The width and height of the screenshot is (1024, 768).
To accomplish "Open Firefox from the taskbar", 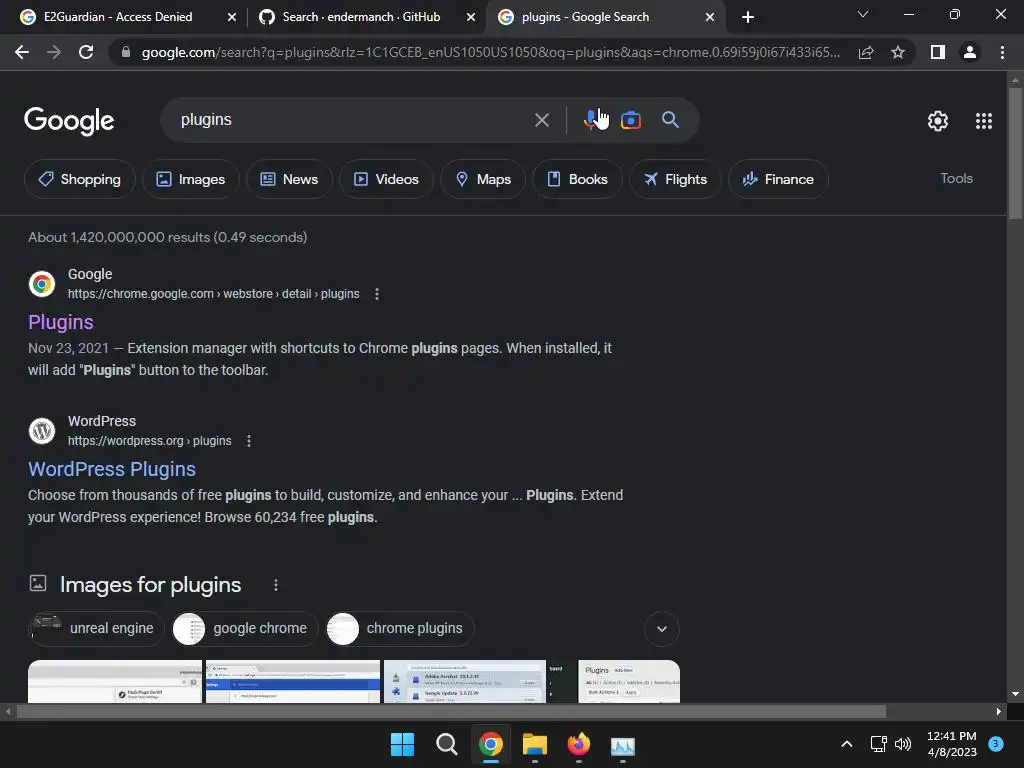I will pos(579,744).
